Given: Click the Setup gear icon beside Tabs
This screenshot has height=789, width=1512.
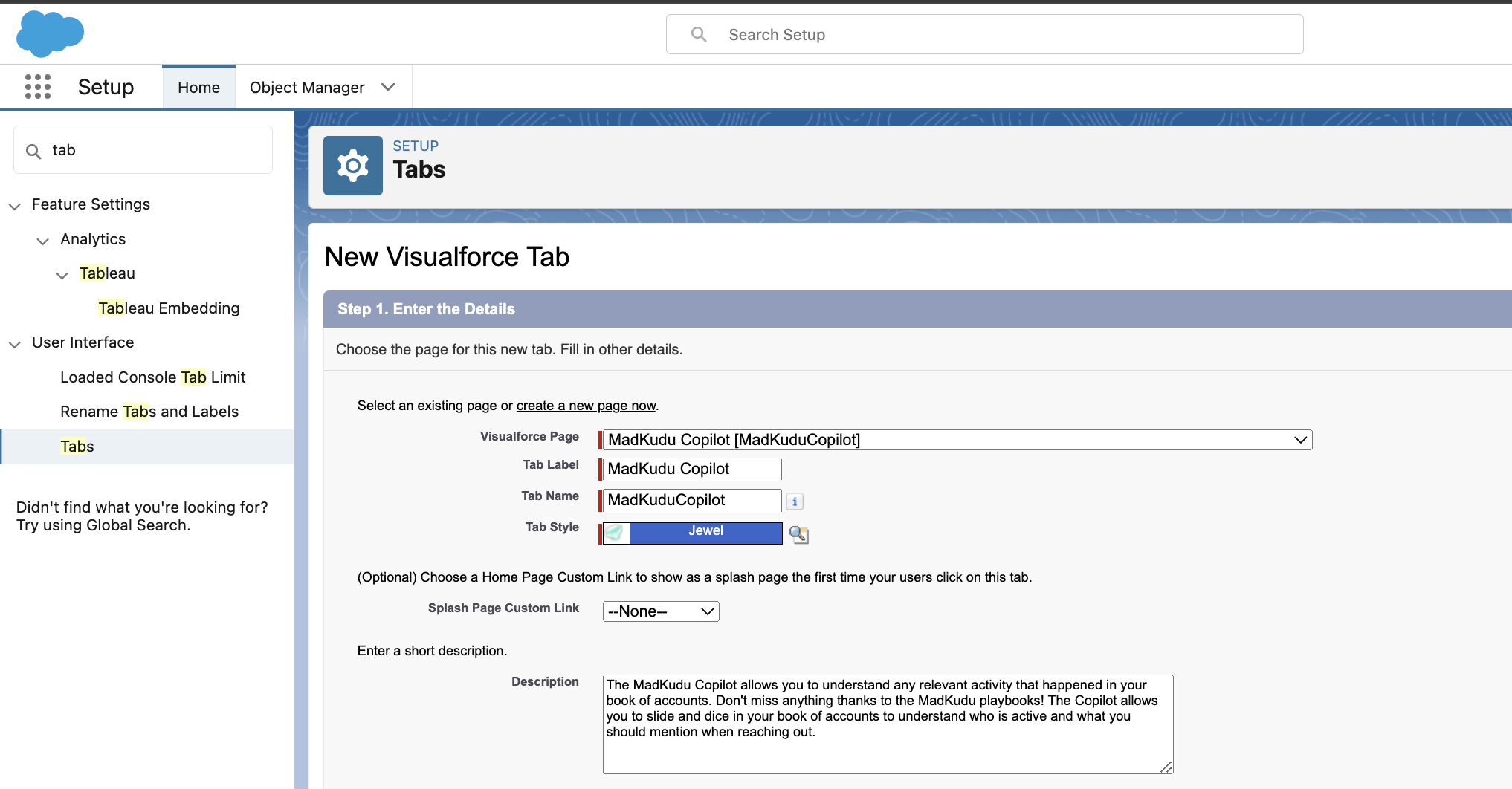Looking at the screenshot, I should tap(353, 166).
